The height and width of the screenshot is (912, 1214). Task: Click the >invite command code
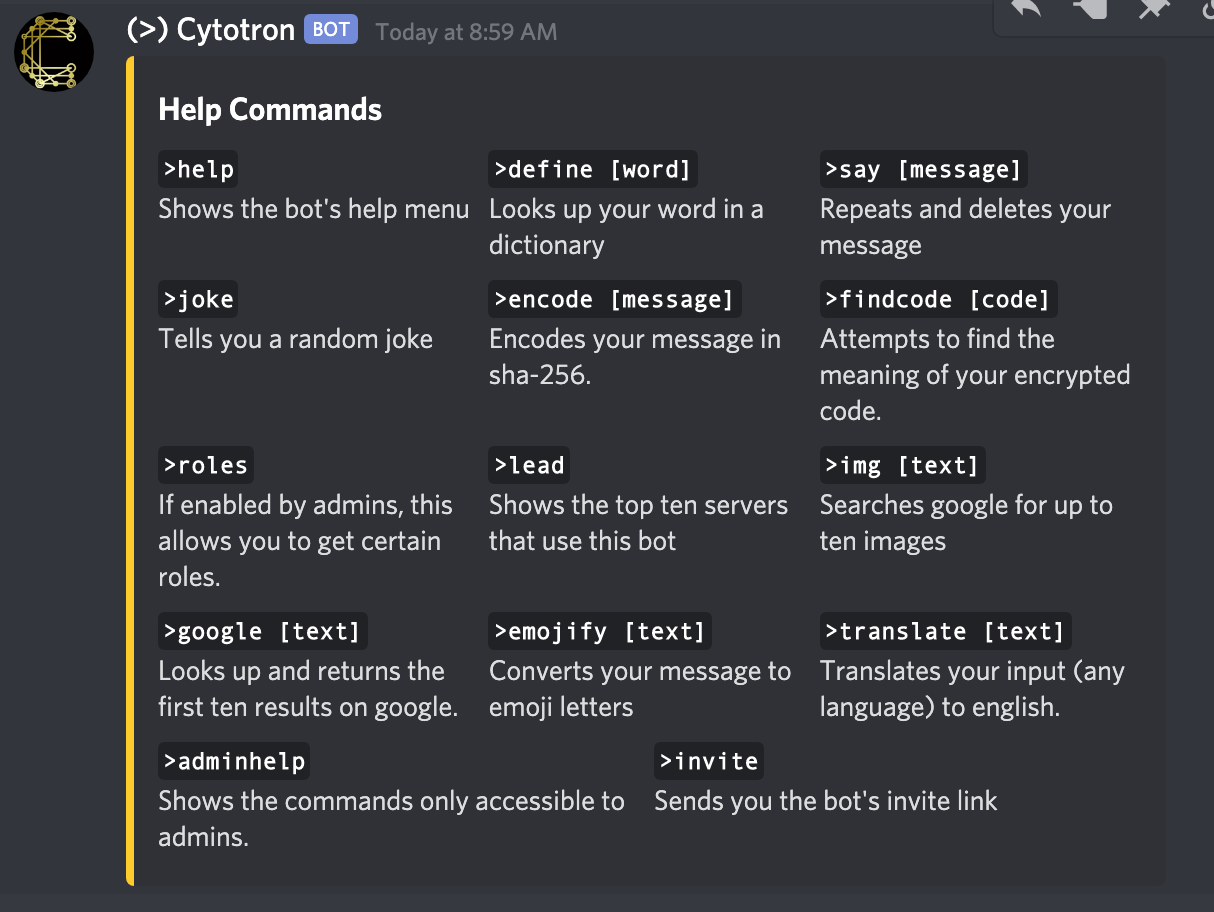(x=709, y=761)
